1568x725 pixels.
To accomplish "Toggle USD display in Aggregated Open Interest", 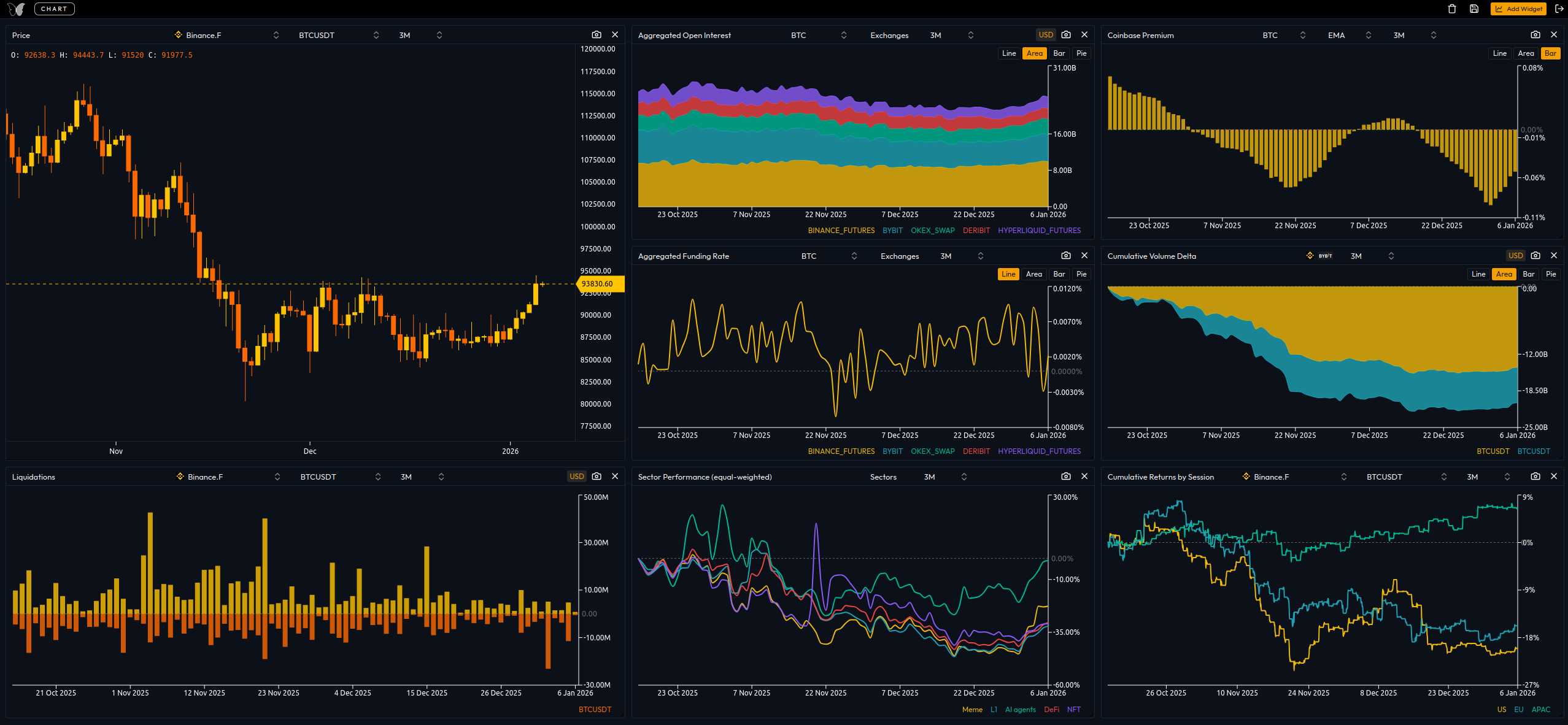I will [x=1045, y=34].
